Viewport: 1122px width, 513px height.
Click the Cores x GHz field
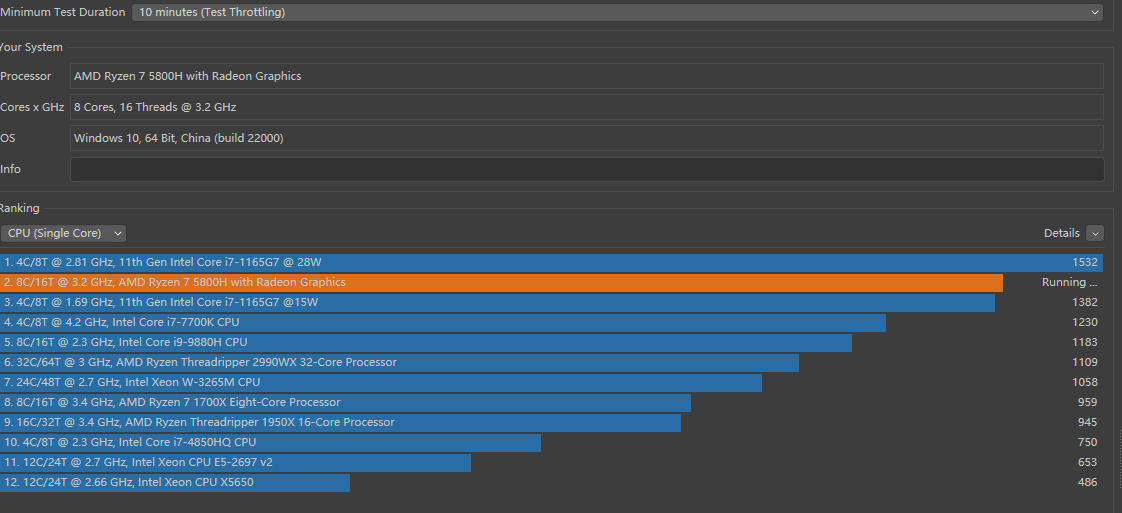587,107
